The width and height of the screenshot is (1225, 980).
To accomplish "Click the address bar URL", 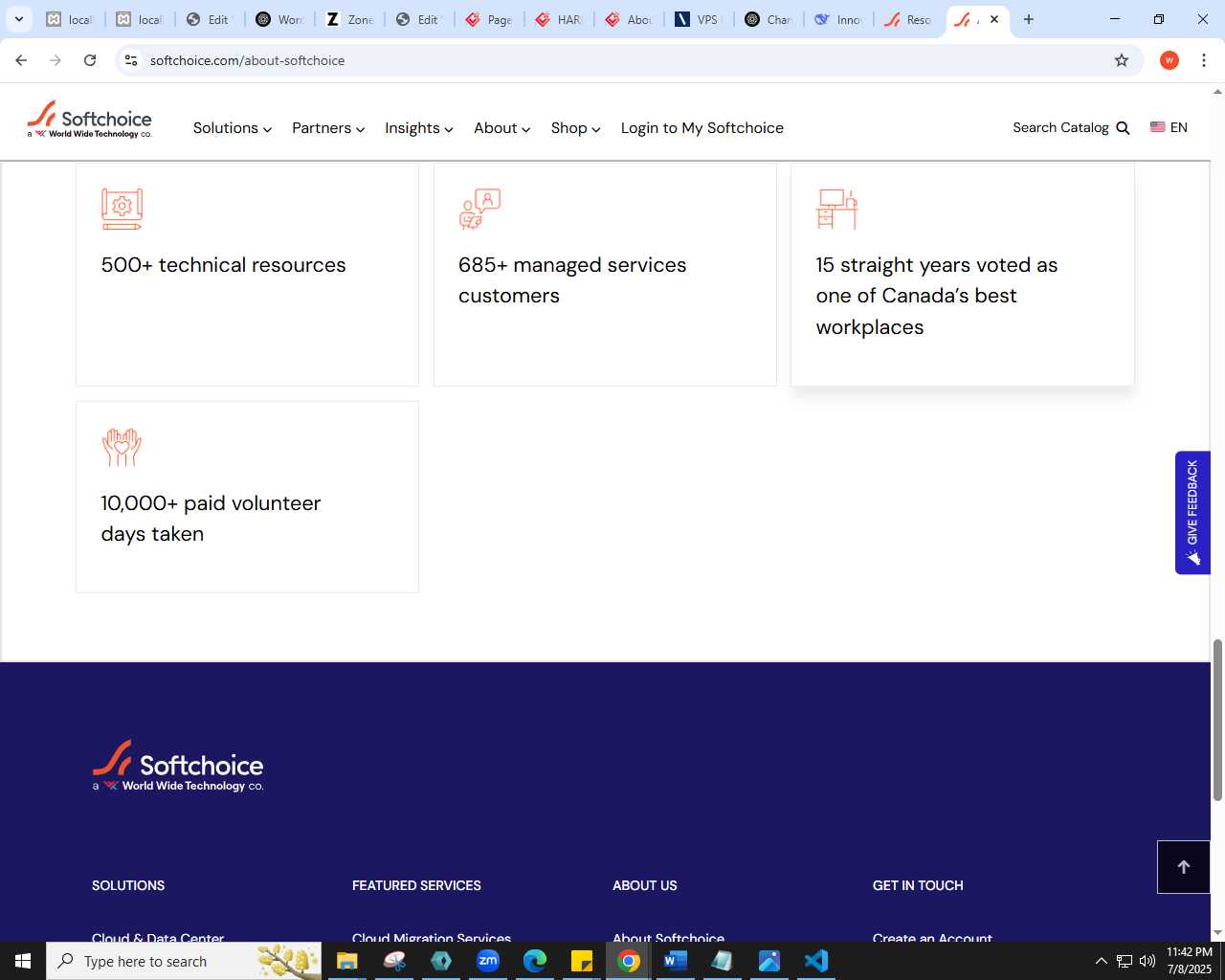I will 247,60.
